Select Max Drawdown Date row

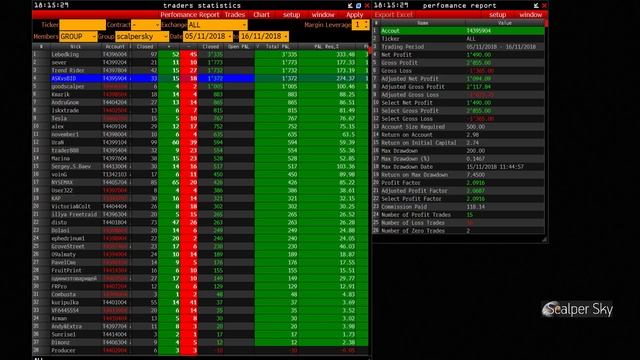point(458,167)
